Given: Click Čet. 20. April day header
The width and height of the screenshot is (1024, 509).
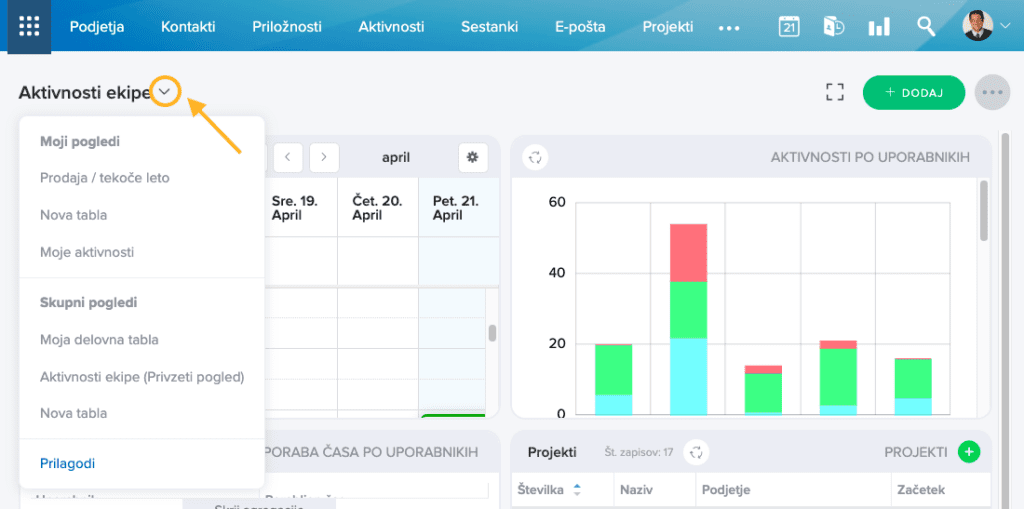Looking at the screenshot, I should (378, 208).
